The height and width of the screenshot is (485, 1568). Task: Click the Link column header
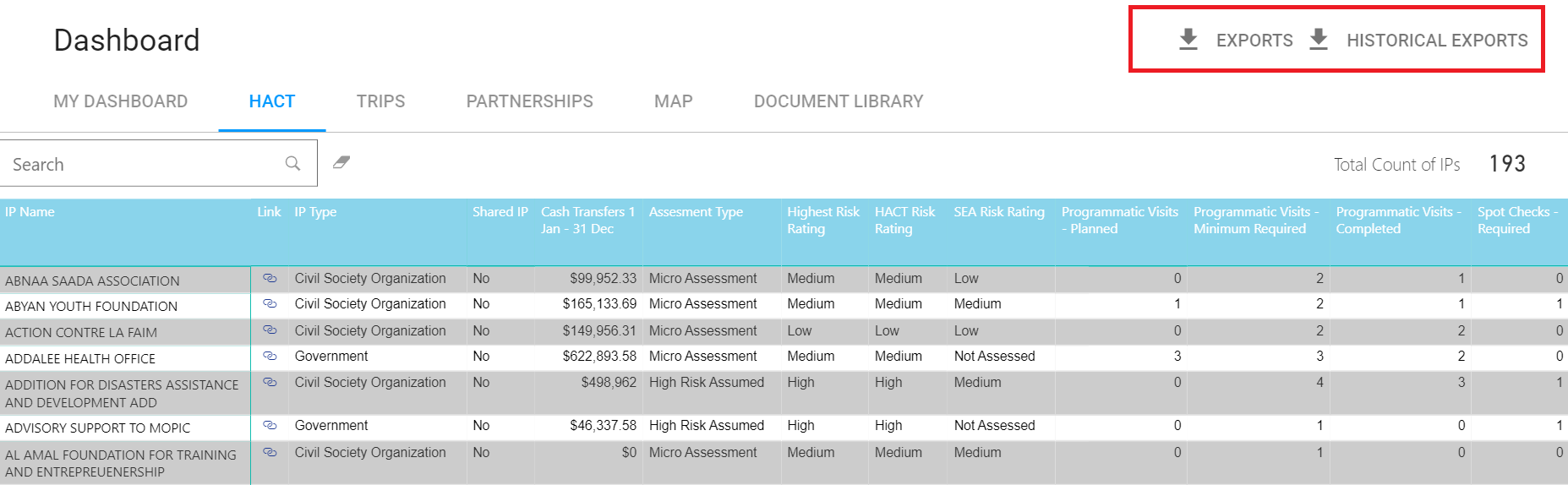269,212
